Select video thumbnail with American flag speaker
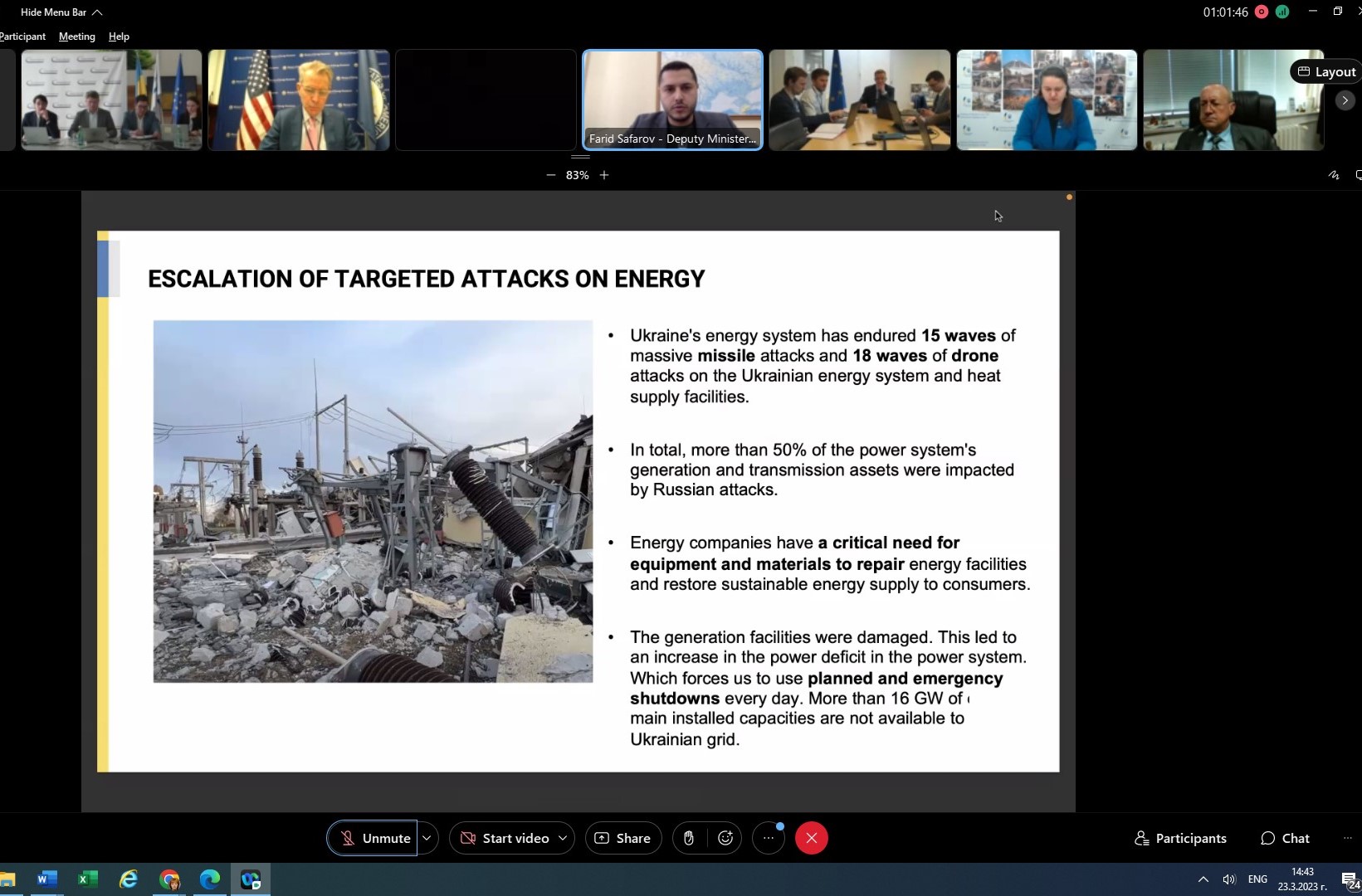The height and width of the screenshot is (896, 1362). tap(299, 100)
